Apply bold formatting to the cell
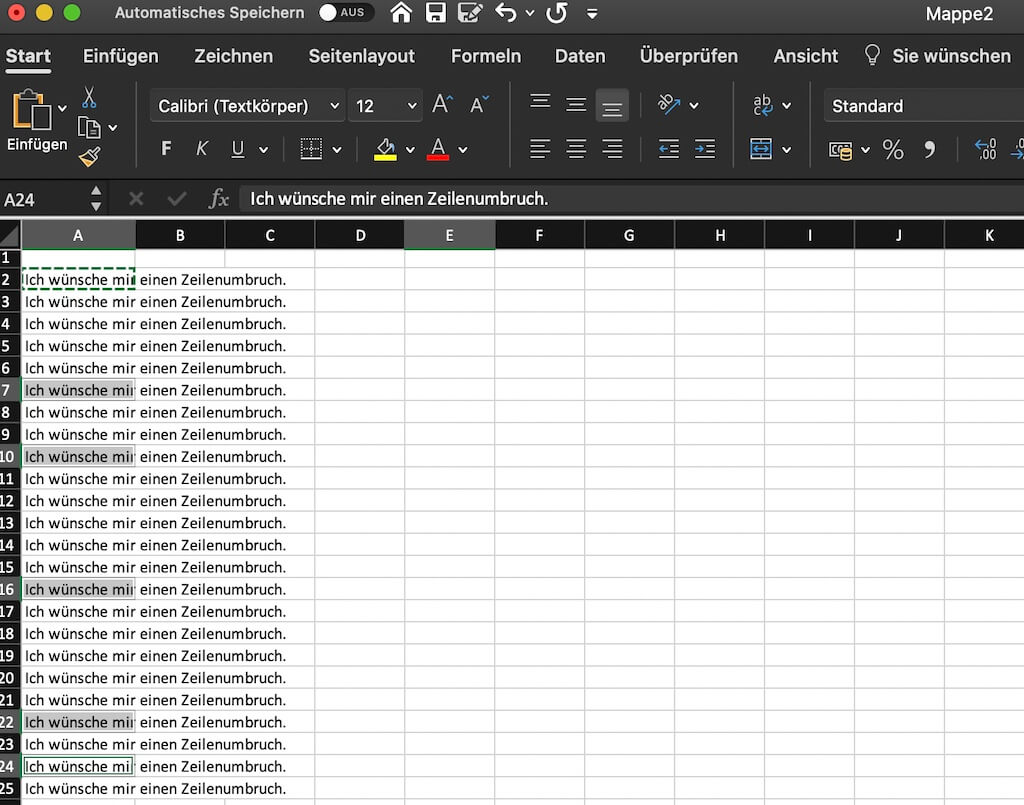 coord(165,148)
